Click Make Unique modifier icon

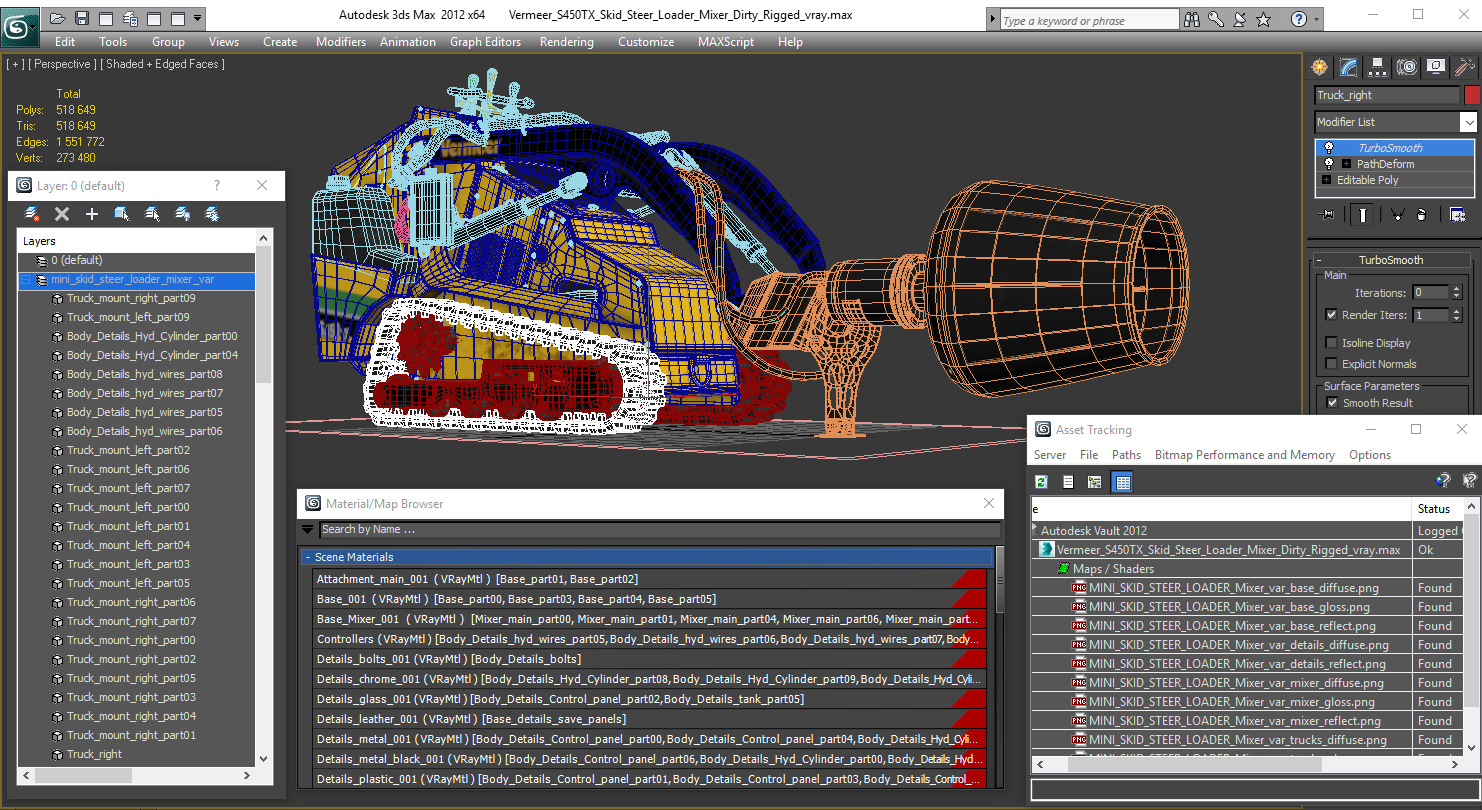1397,214
